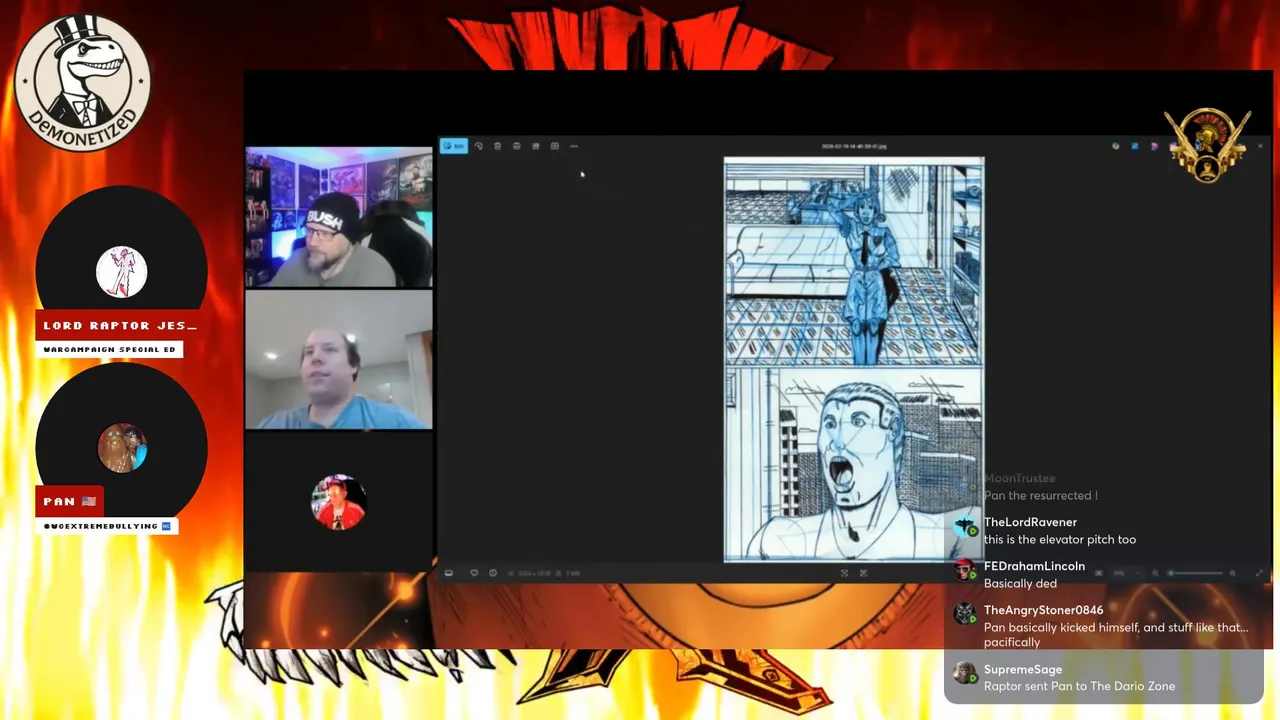Image resolution: width=1280 pixels, height=720 pixels.
Task: Start slideshow from the toolbar icon
Action: click(x=555, y=146)
